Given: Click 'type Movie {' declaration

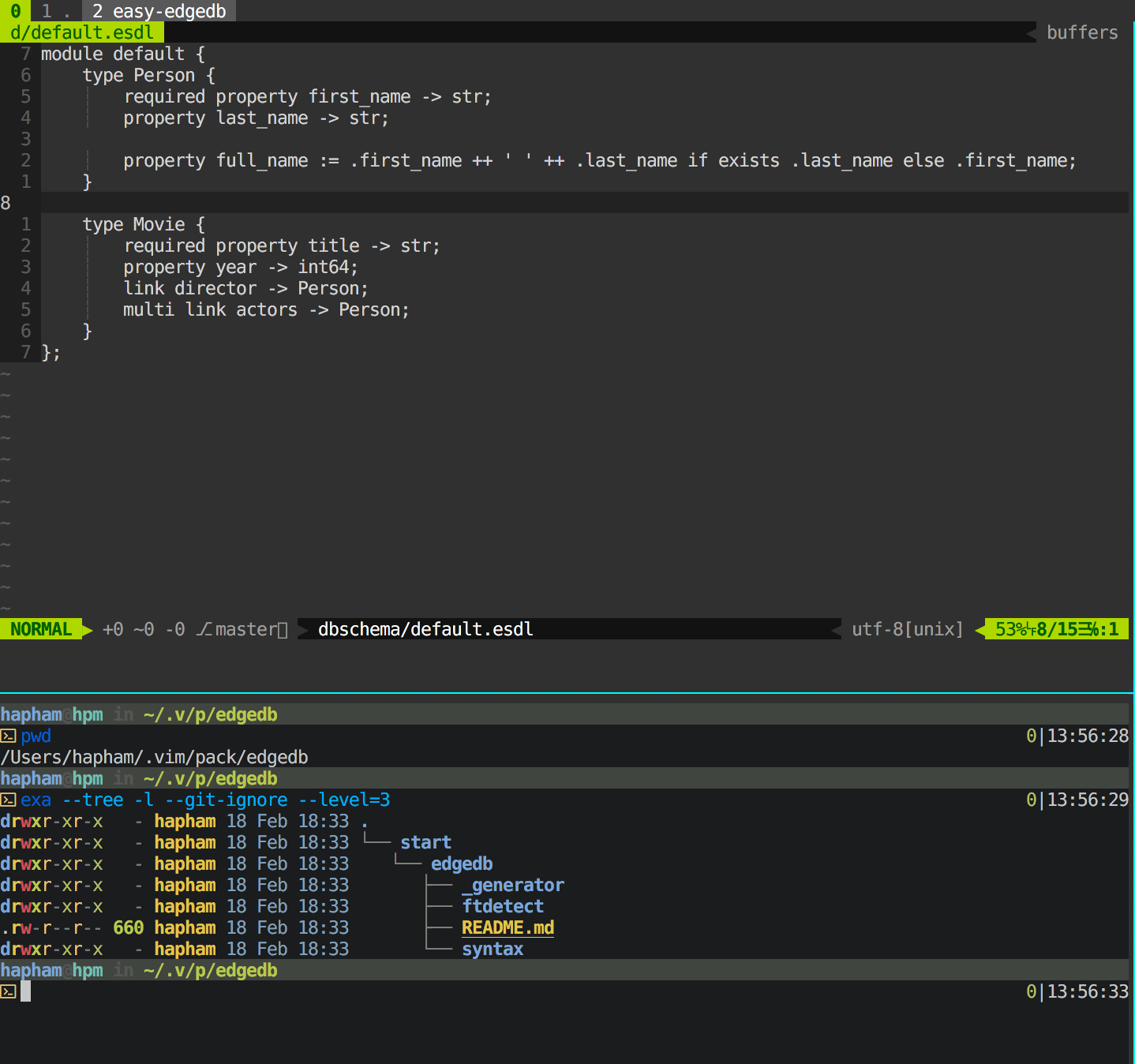Looking at the screenshot, I should (144, 224).
